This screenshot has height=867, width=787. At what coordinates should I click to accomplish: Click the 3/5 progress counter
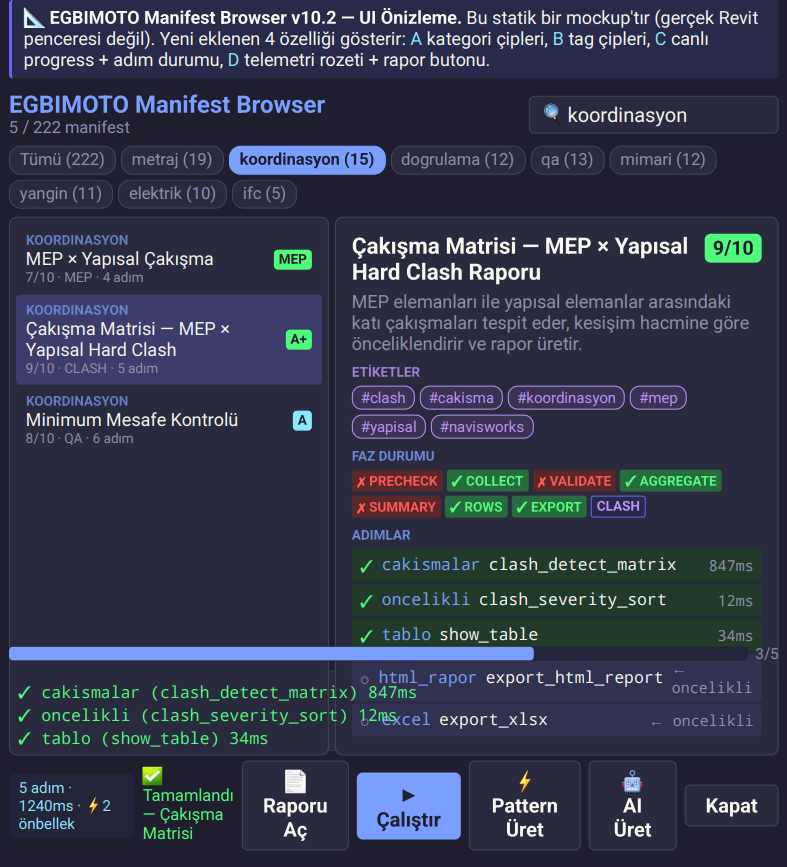(x=767, y=654)
